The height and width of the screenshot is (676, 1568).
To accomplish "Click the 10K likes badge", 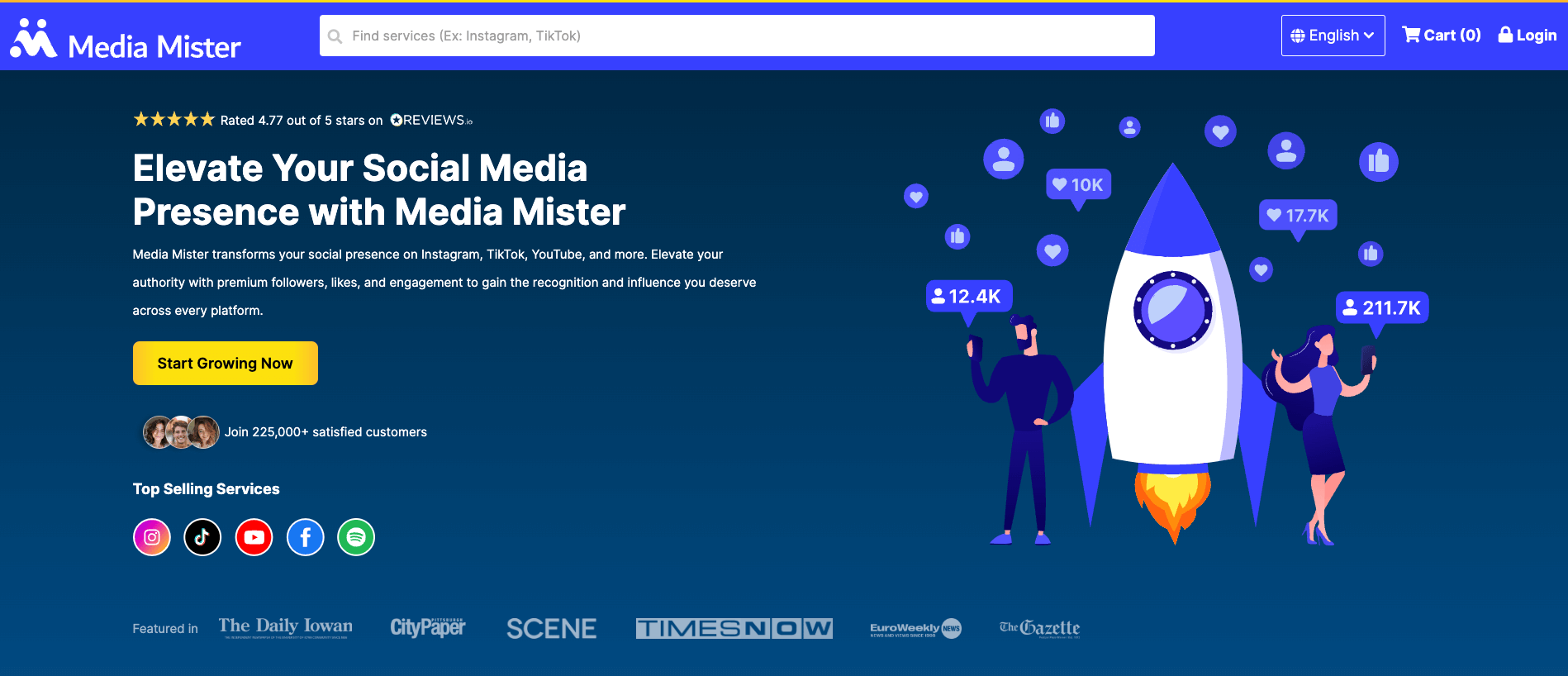I will [x=1078, y=185].
